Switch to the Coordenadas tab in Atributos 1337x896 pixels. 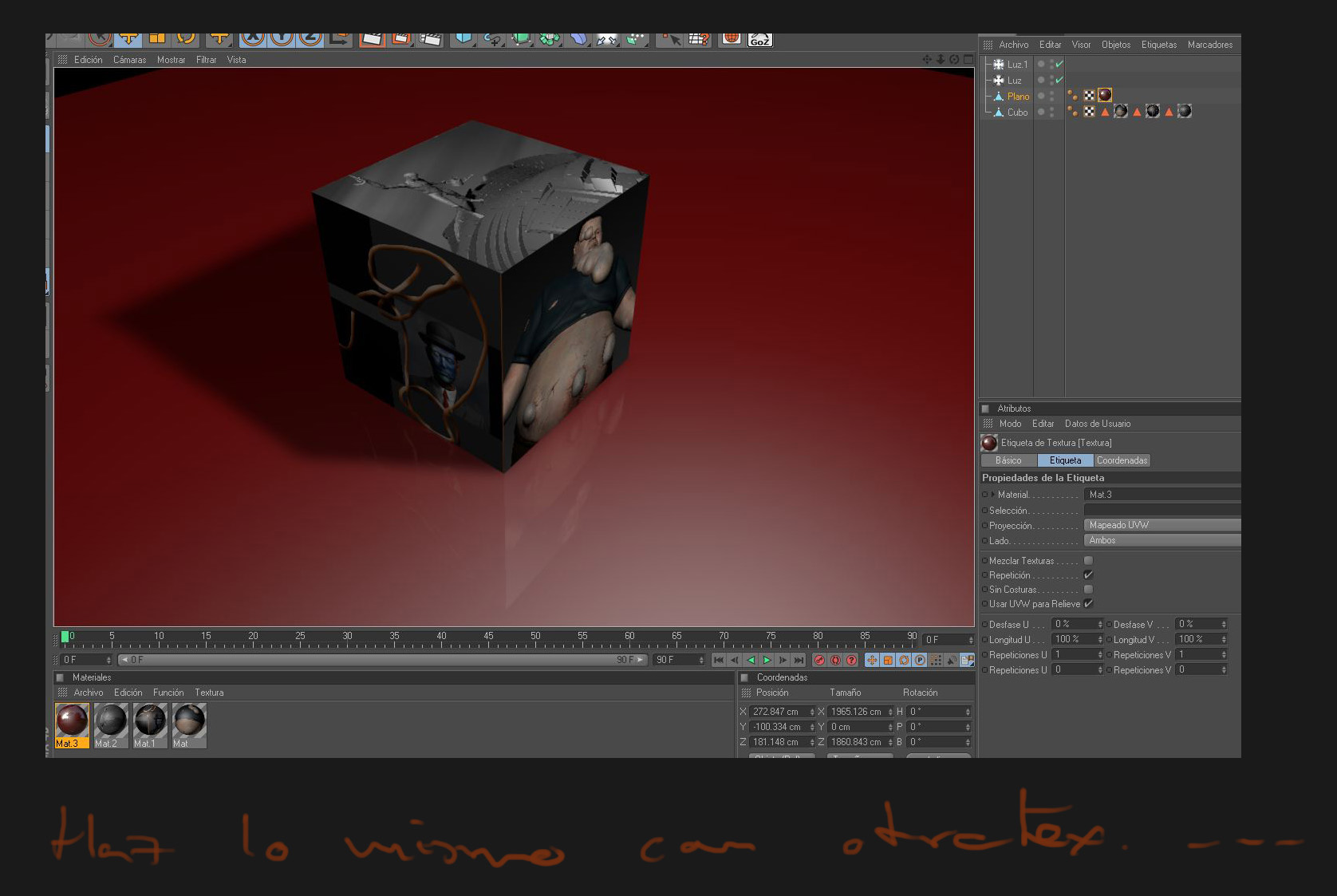pyautogui.click(x=1122, y=460)
